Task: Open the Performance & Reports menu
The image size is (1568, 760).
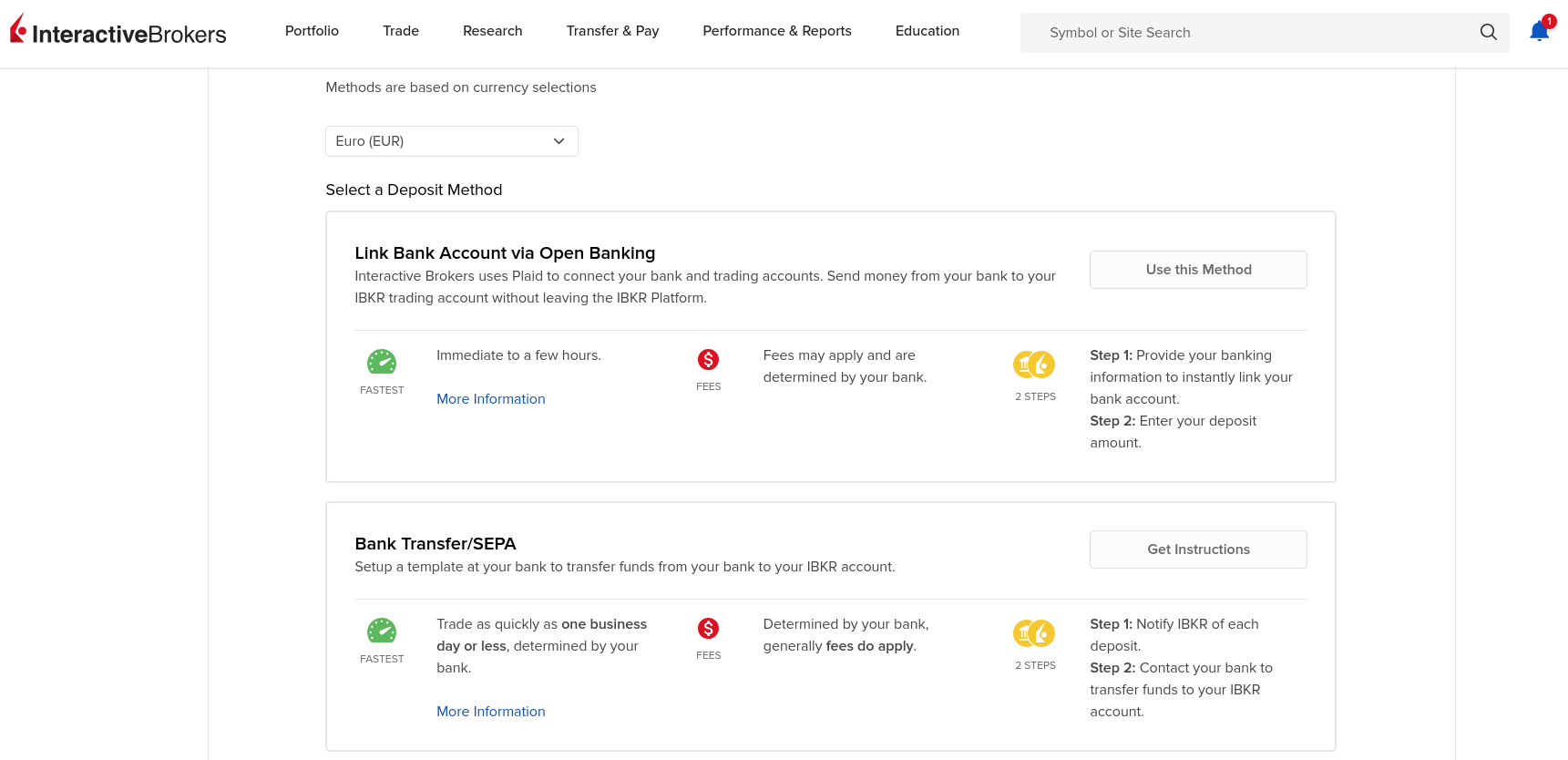Action: coord(777,31)
